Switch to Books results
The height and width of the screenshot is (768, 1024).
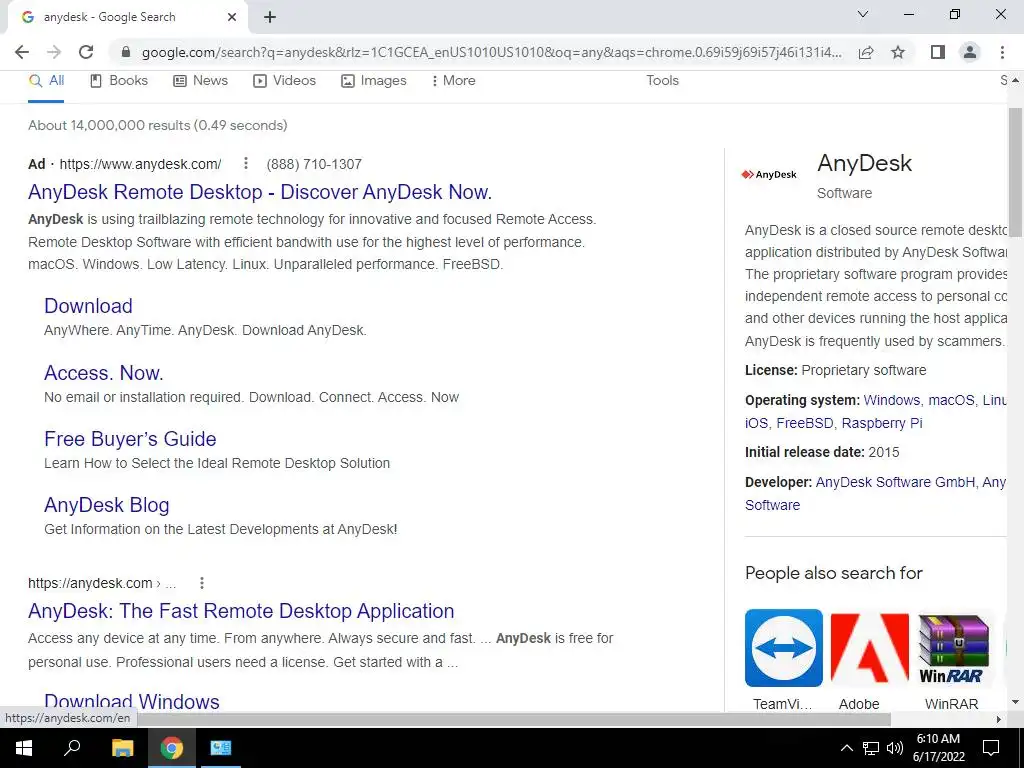[x=119, y=80]
